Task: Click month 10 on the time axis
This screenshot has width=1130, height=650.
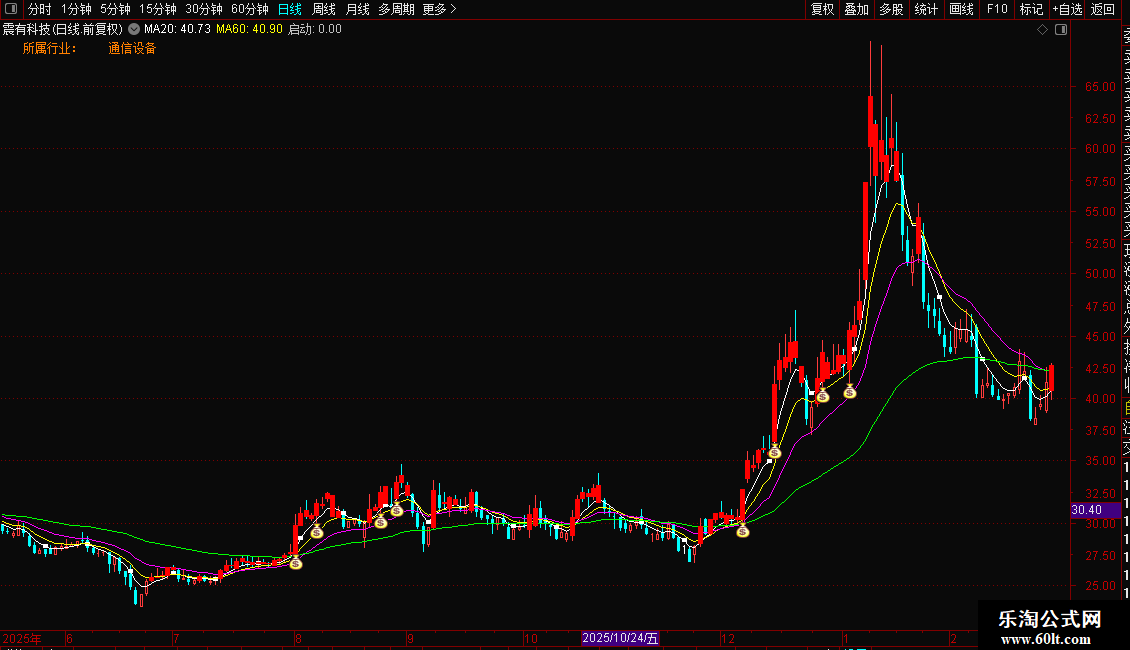Action: click(530, 638)
